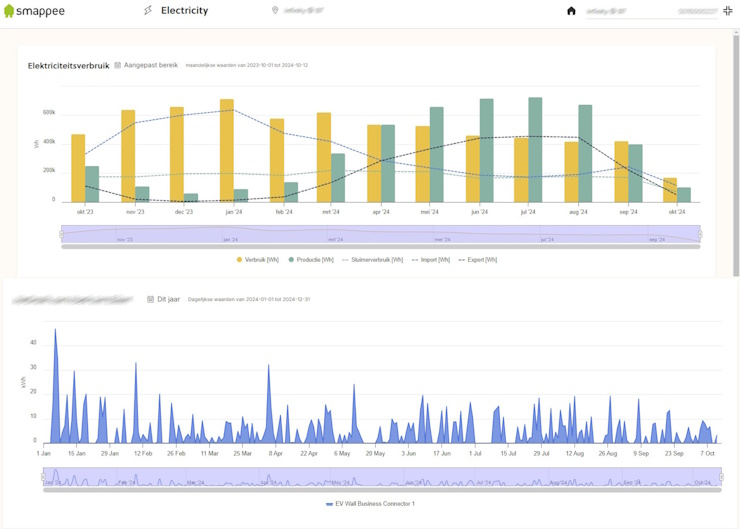Click the home icon

(571, 11)
